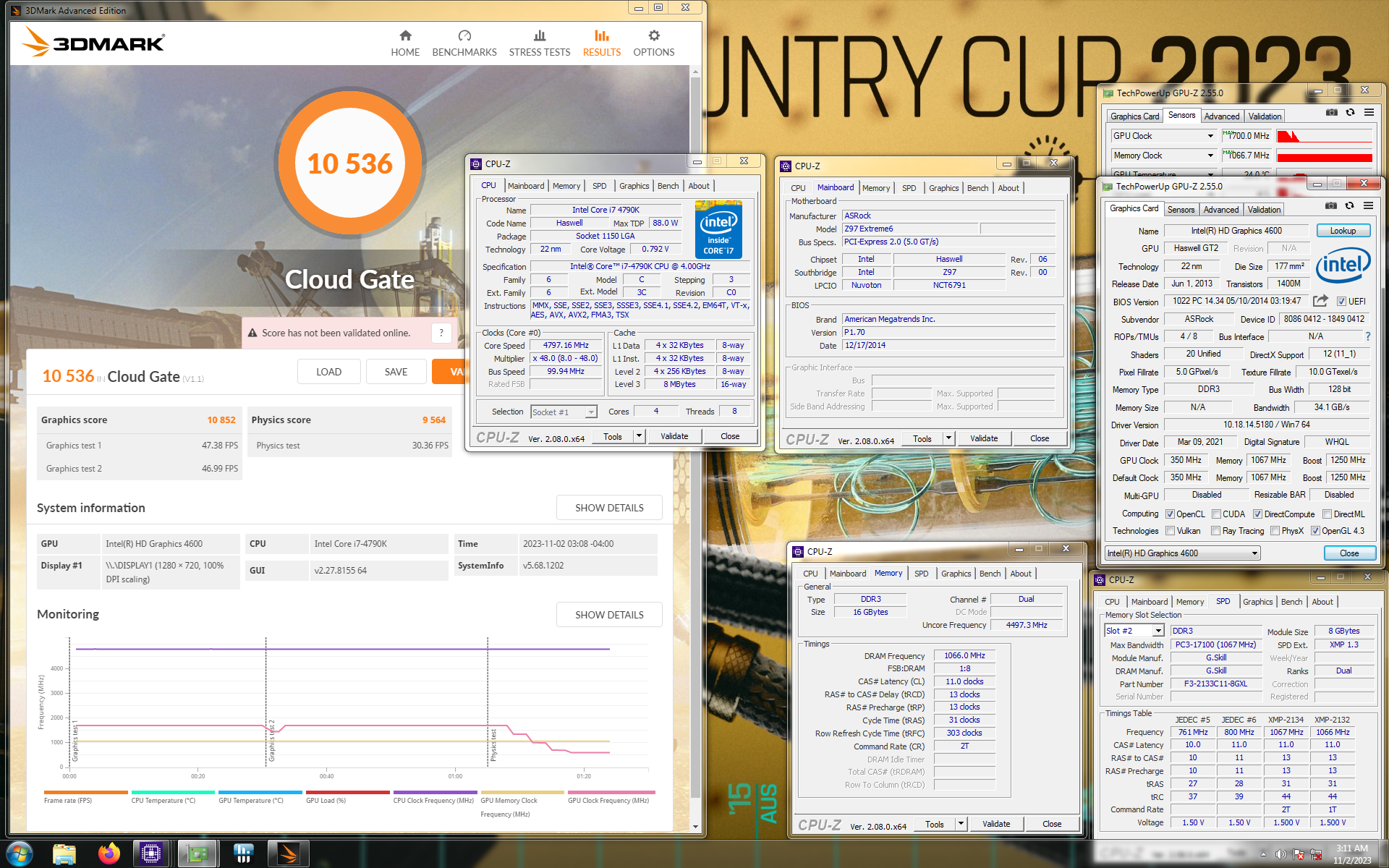1389x868 pixels.
Task: Click camera icon in back GPU-Z Sensors window
Action: click(1331, 113)
